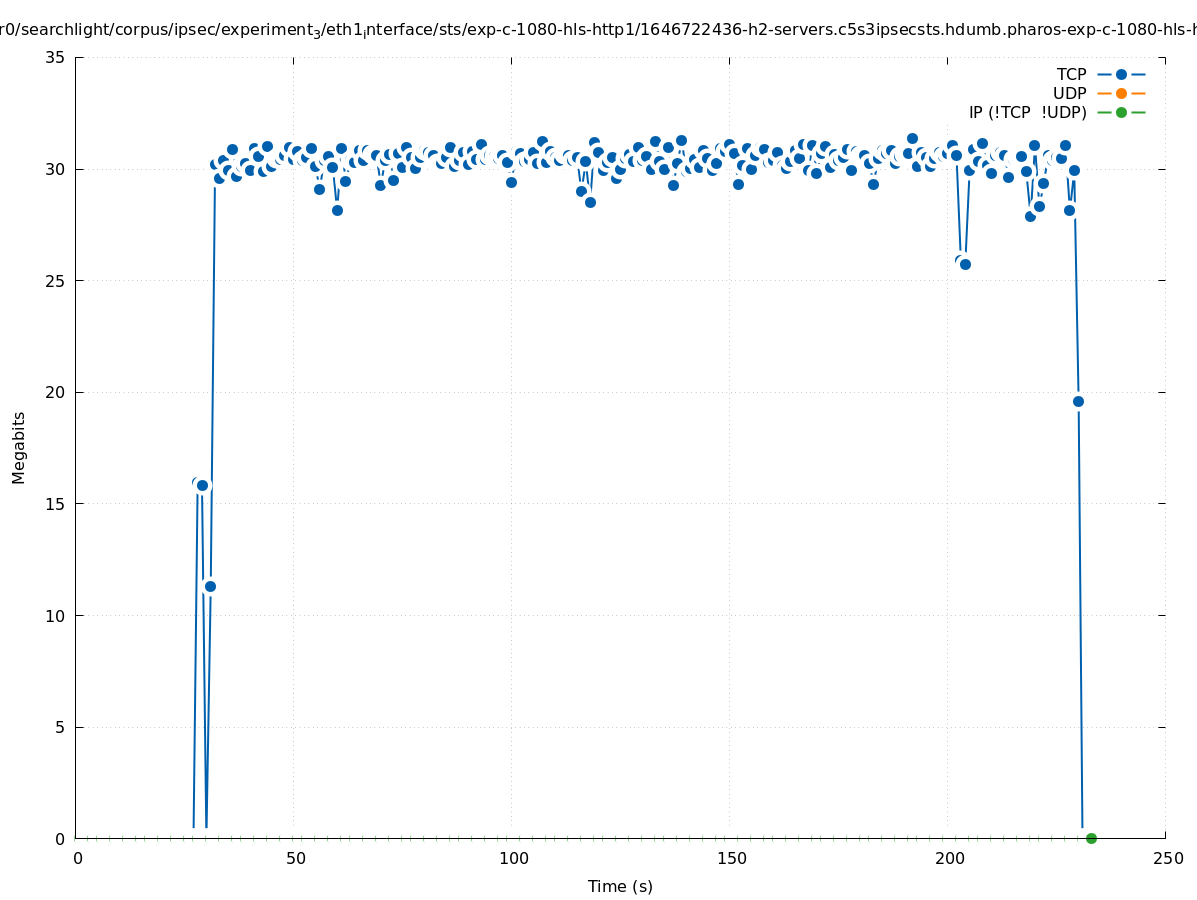Click the "Time (s)" x-axis label

(620, 886)
